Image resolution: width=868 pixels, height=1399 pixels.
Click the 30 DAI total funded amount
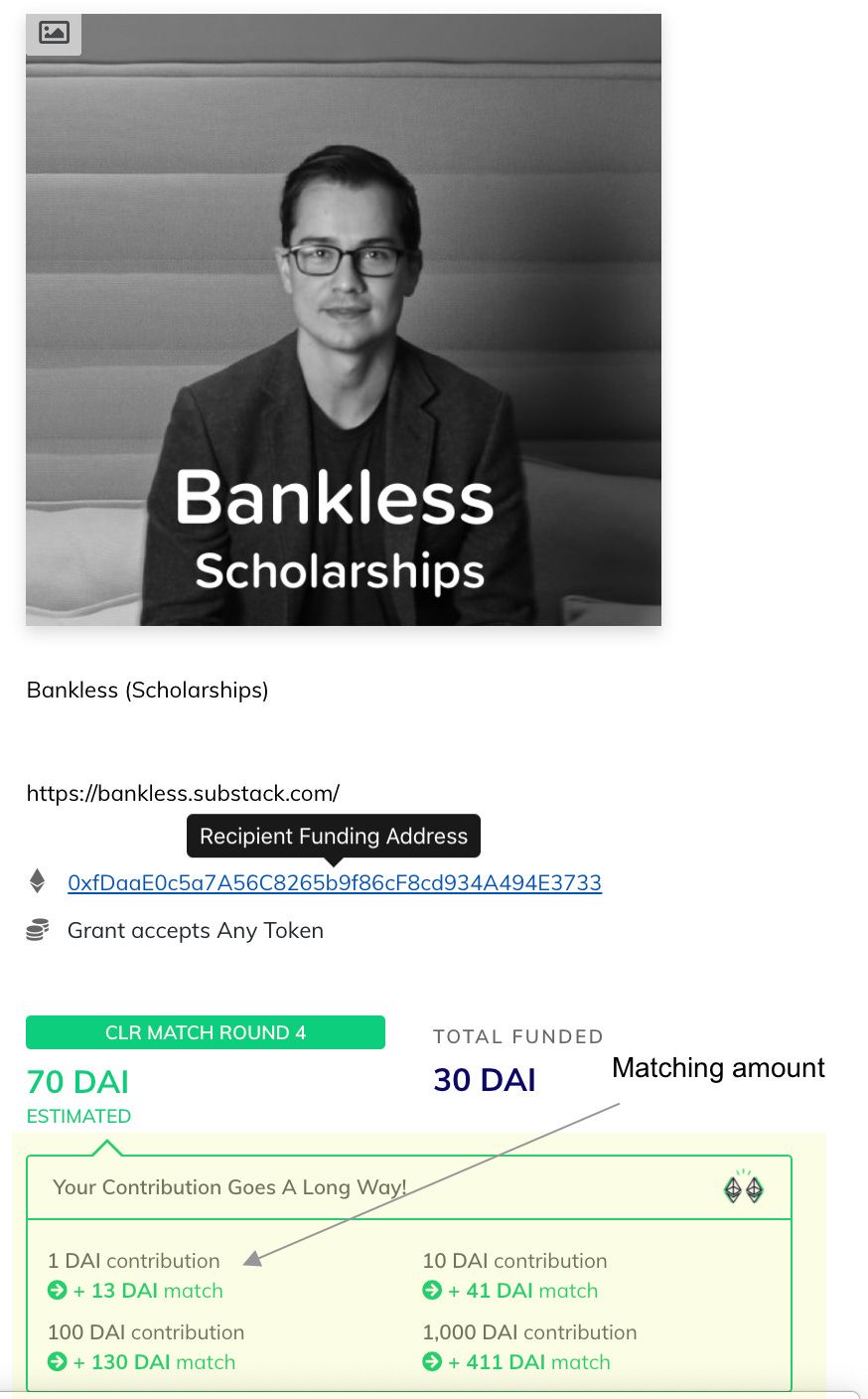pyautogui.click(x=484, y=1080)
